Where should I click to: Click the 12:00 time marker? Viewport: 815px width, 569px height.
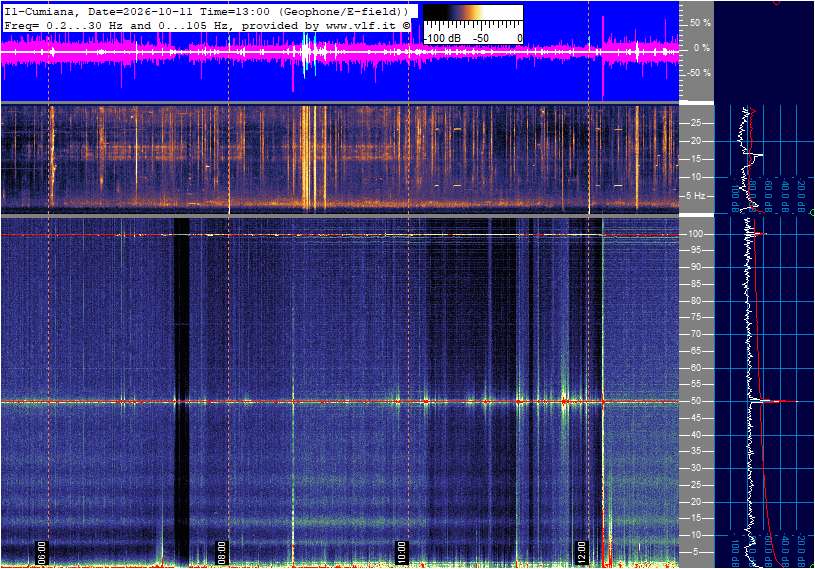click(582, 552)
